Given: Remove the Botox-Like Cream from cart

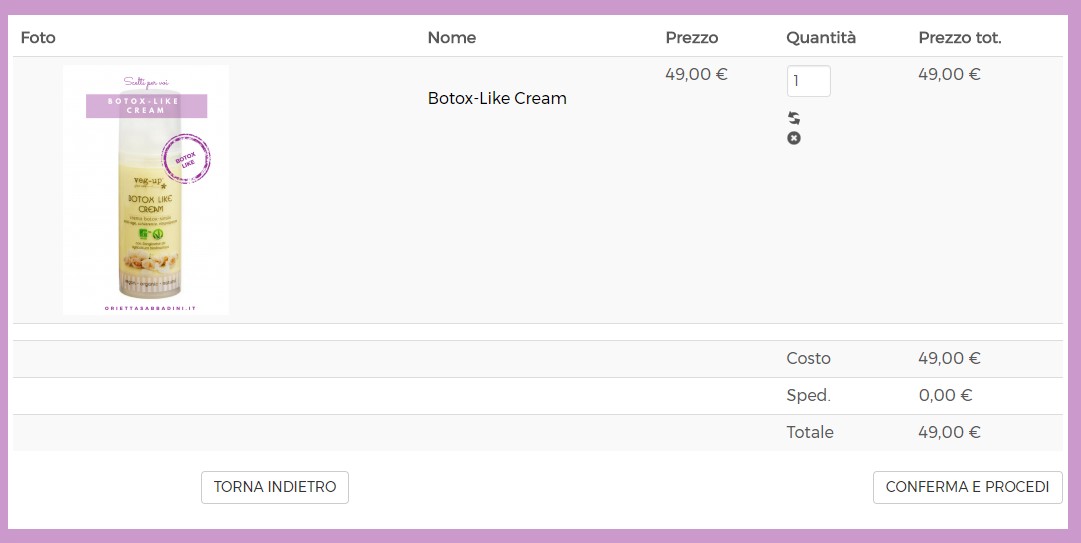Looking at the screenshot, I should point(794,138).
